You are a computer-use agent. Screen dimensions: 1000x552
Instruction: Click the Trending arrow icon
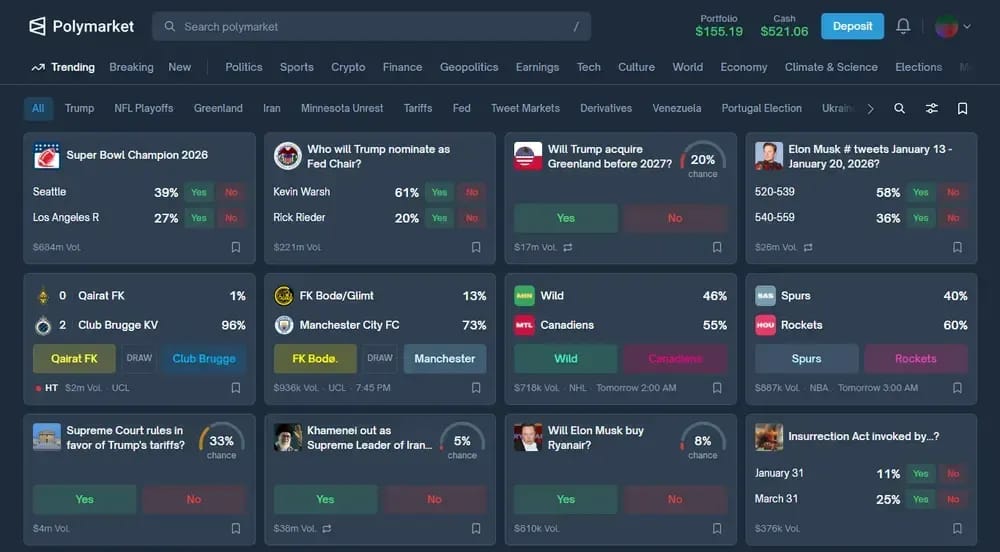tap(38, 68)
